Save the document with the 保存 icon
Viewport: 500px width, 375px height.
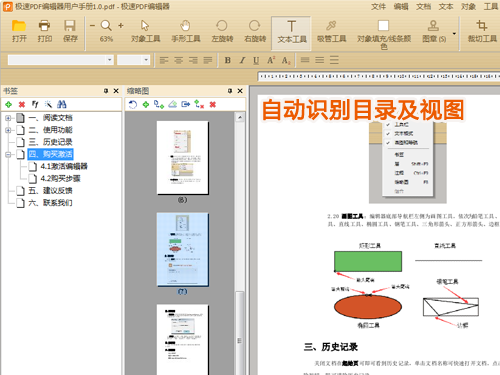tap(70, 31)
